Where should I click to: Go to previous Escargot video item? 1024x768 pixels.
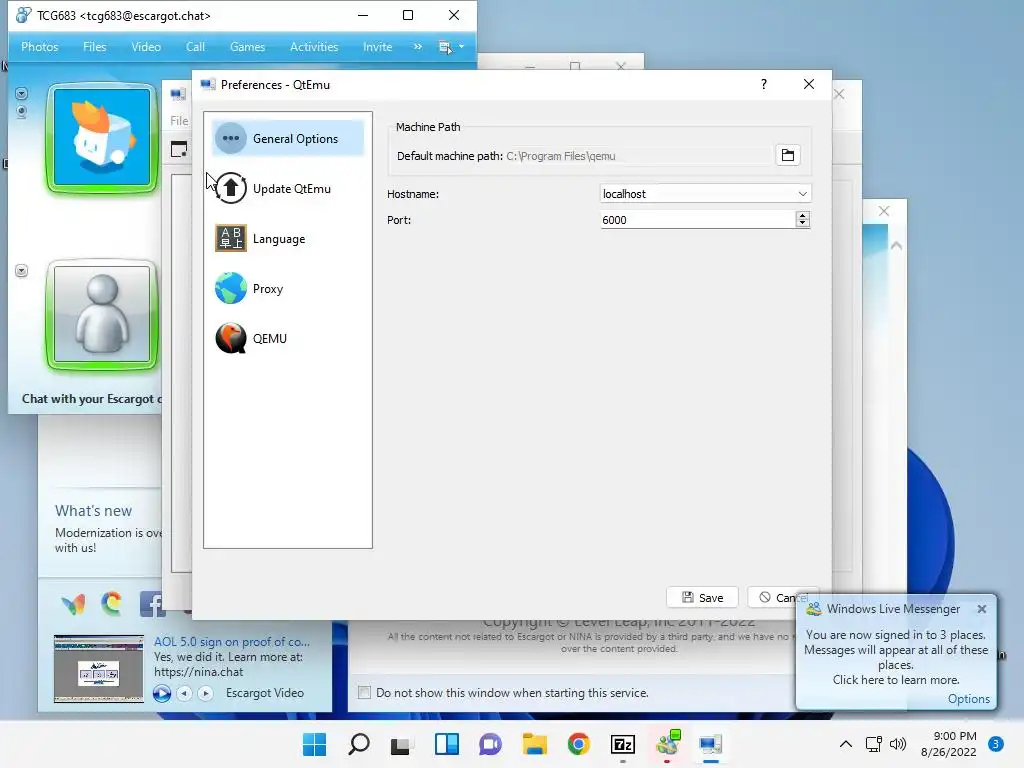tap(184, 693)
